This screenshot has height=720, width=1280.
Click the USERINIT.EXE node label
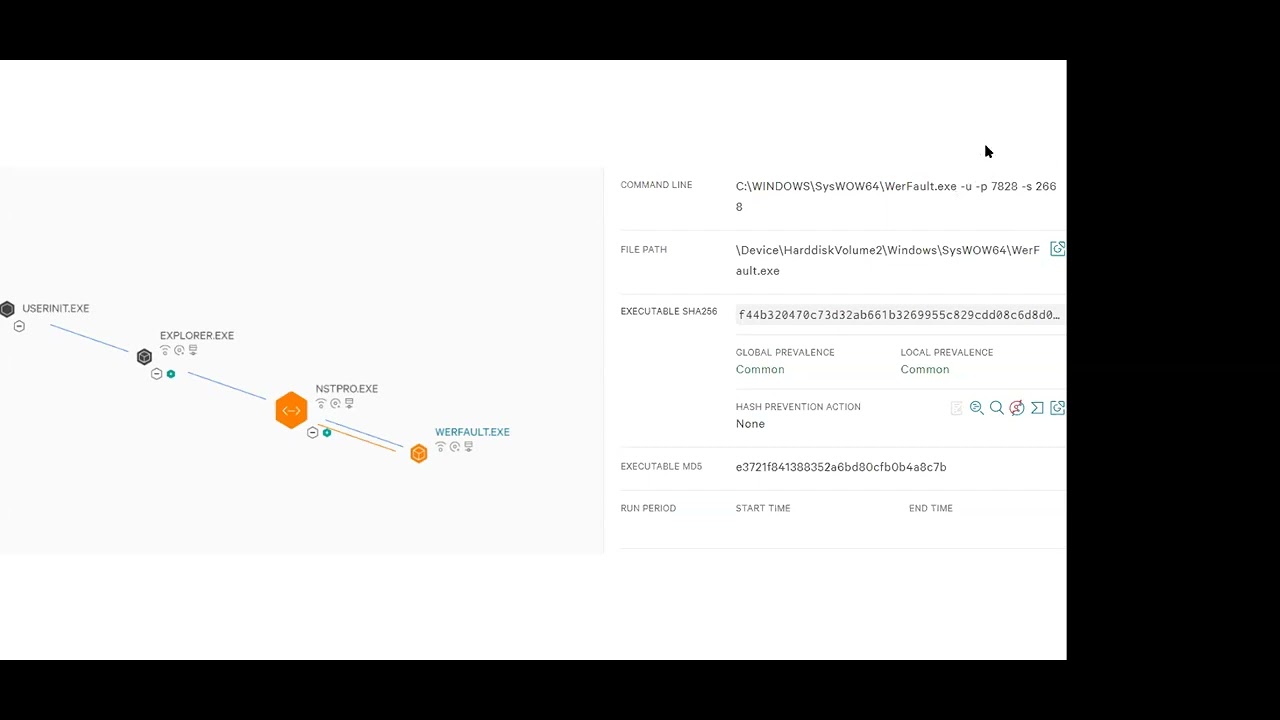pos(56,309)
